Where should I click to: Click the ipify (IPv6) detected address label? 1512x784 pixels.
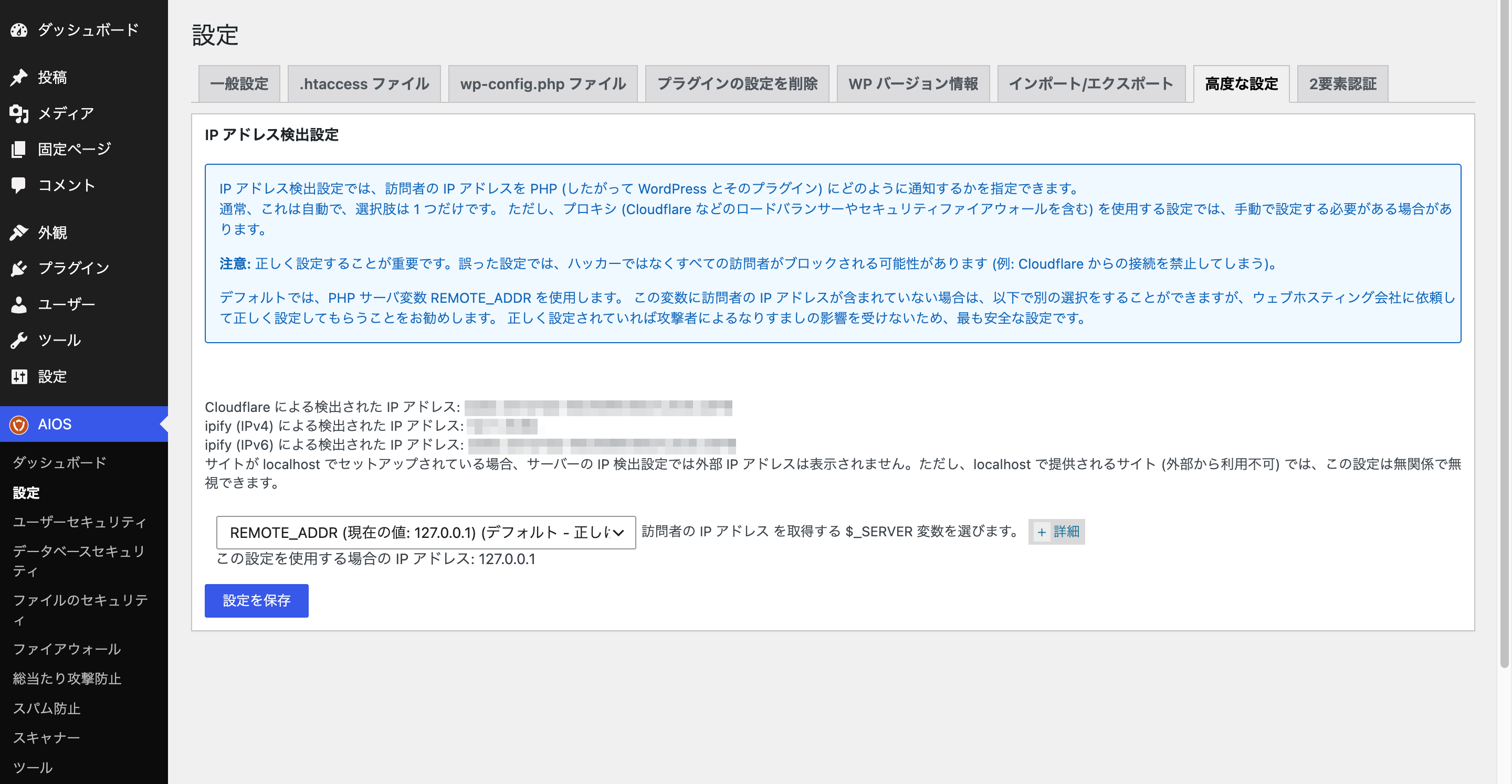334,445
